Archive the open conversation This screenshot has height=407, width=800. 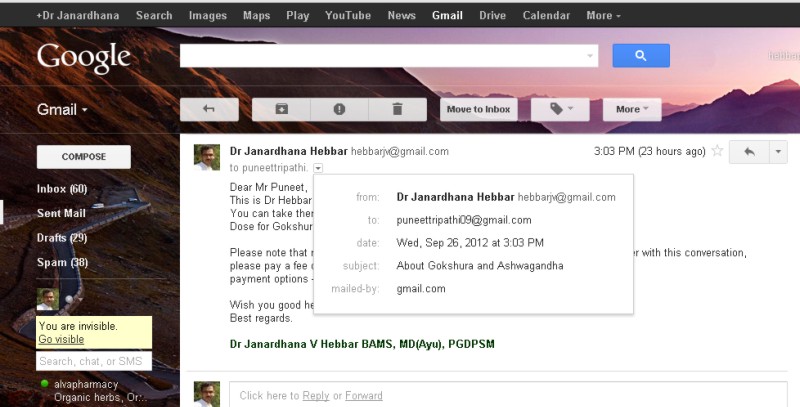(281, 109)
